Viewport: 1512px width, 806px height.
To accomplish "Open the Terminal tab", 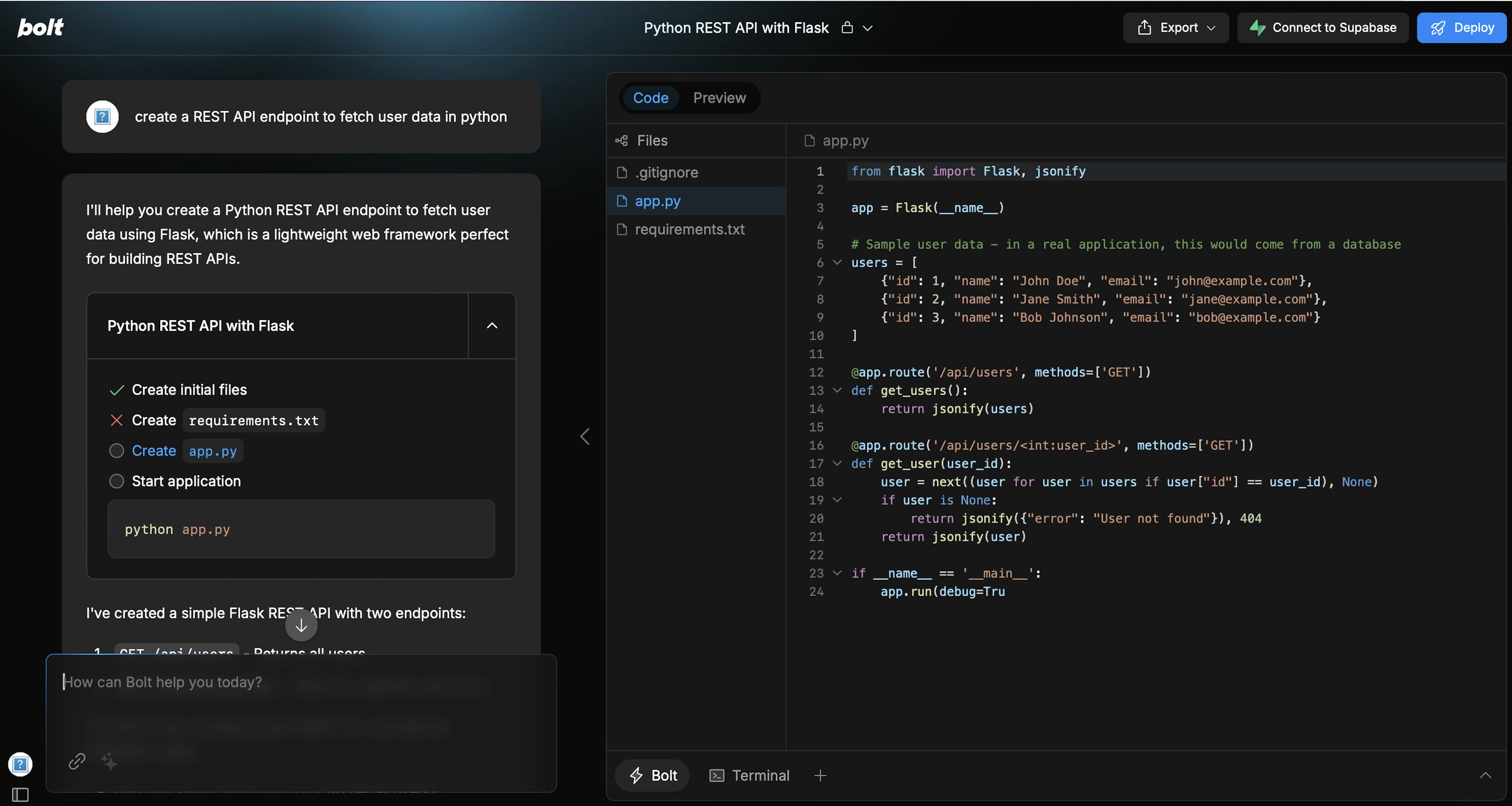I will [750, 776].
